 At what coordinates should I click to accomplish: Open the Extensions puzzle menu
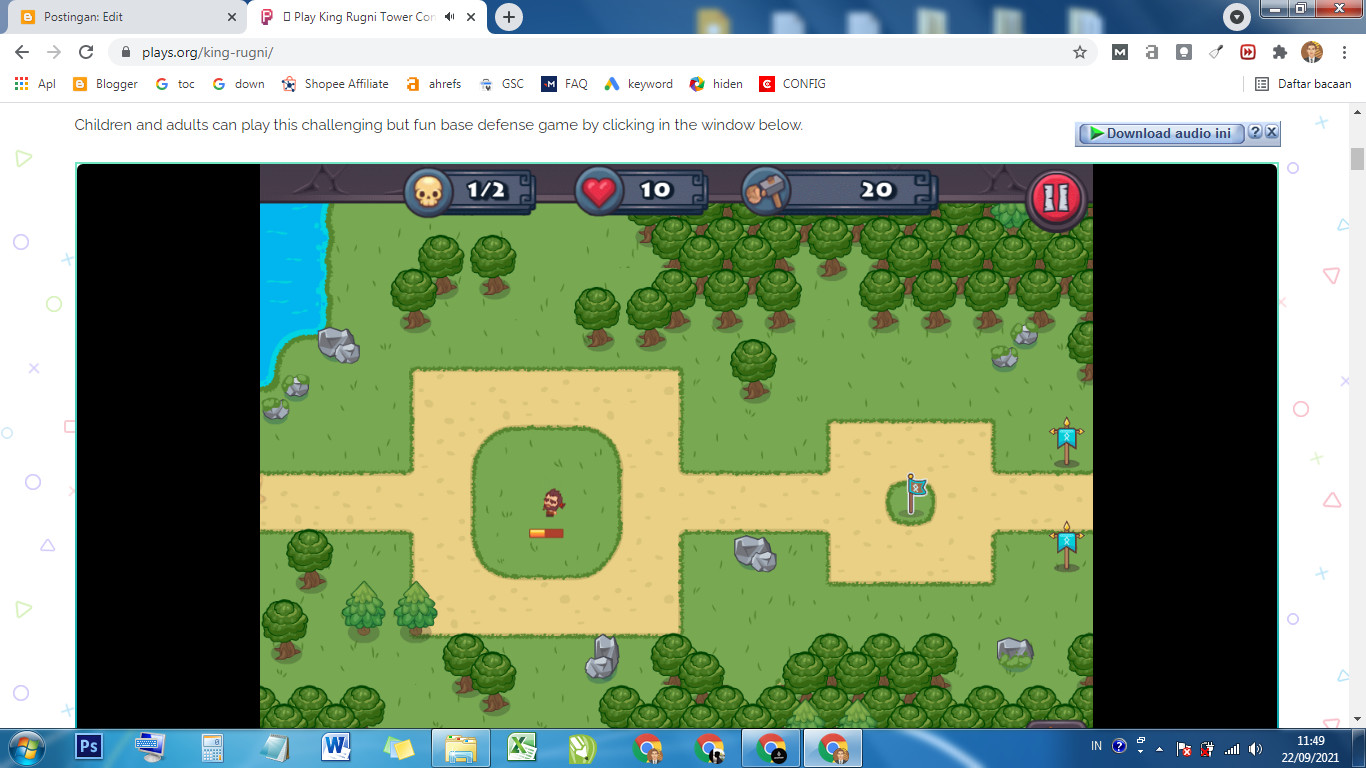click(1280, 52)
